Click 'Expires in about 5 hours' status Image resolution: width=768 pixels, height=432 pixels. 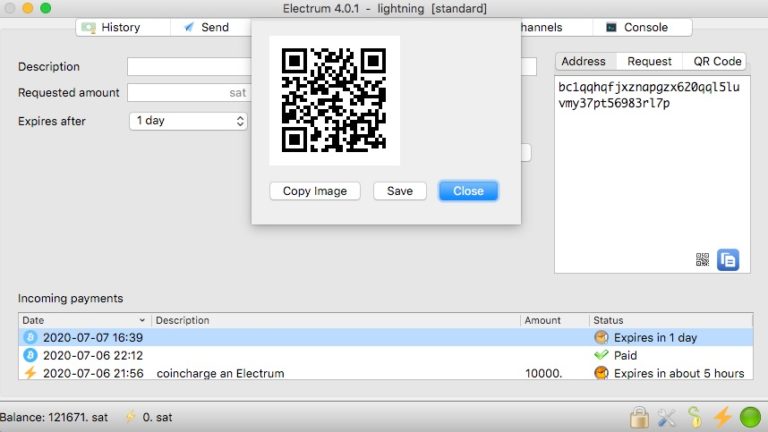(x=679, y=373)
